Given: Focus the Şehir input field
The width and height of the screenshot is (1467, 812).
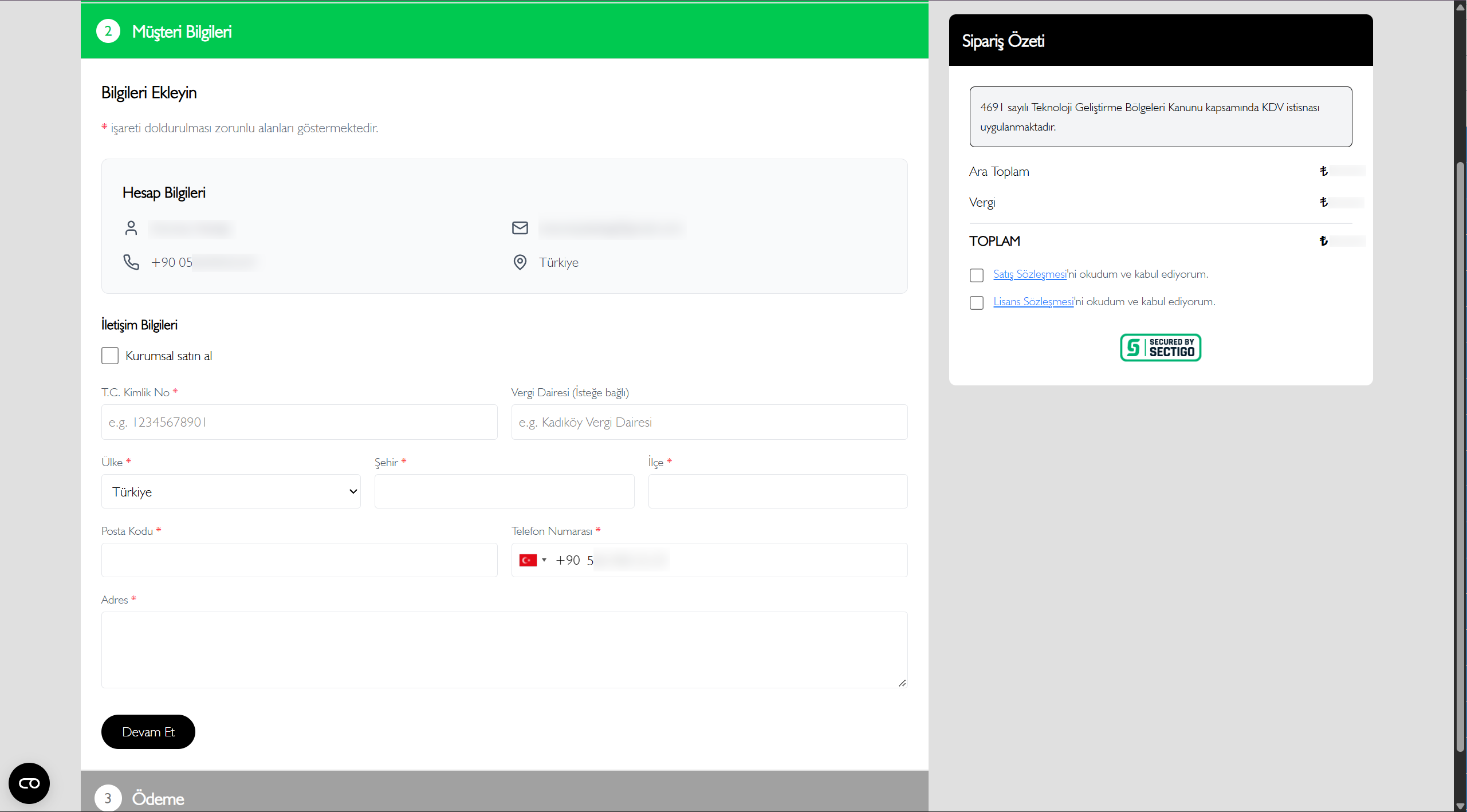Looking at the screenshot, I should pyautogui.click(x=504, y=491).
